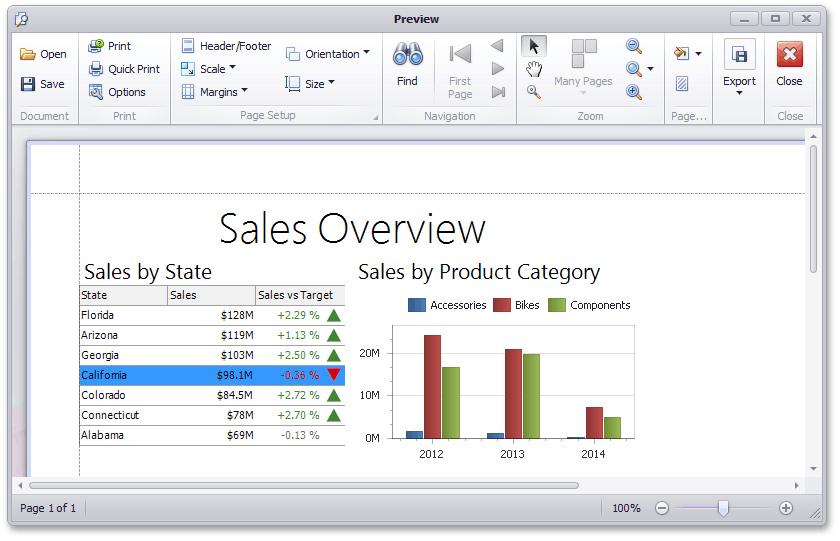
Task: Click the Print button
Action: pos(110,46)
